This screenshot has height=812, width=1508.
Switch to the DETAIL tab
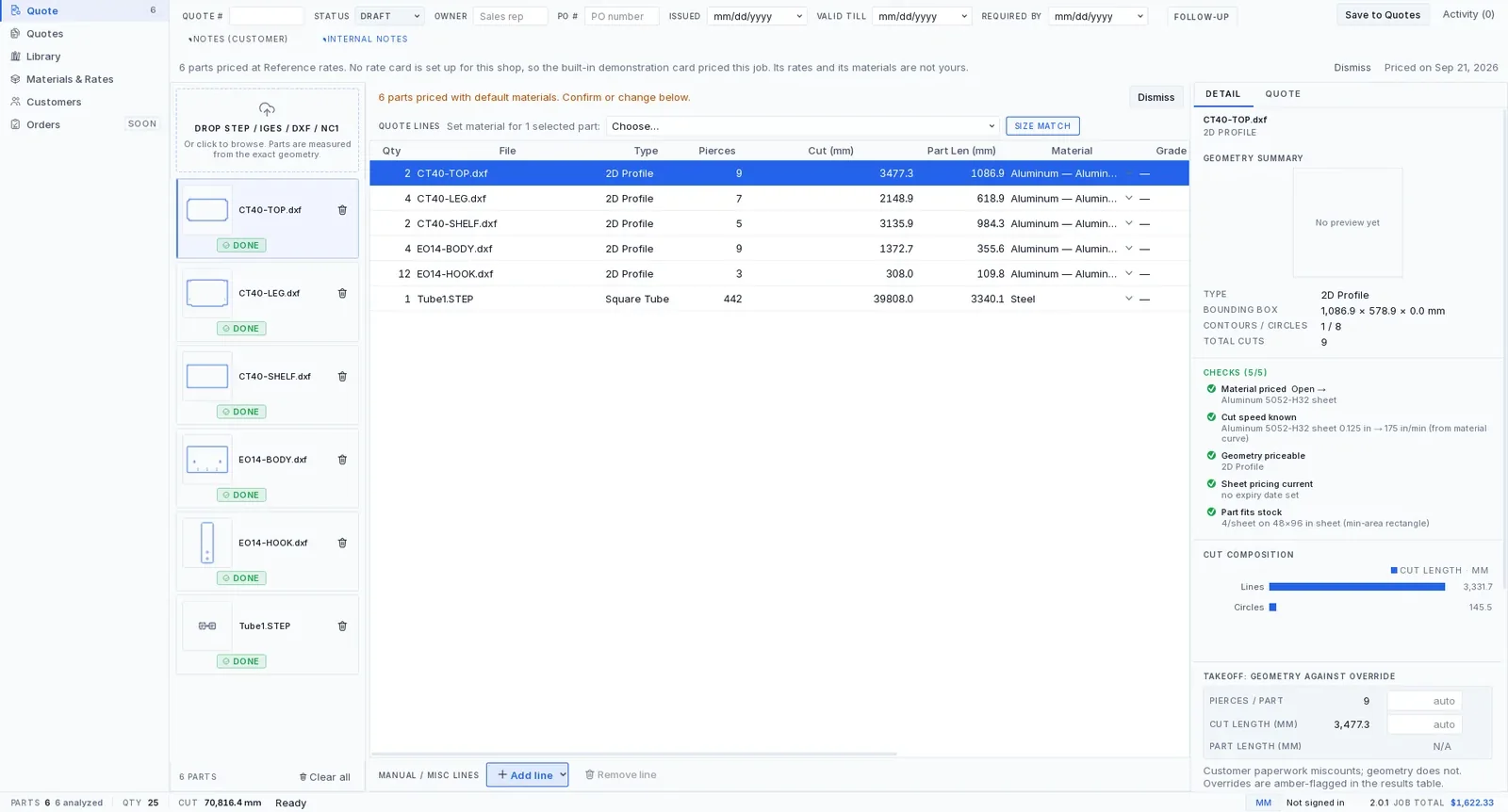(x=1222, y=93)
